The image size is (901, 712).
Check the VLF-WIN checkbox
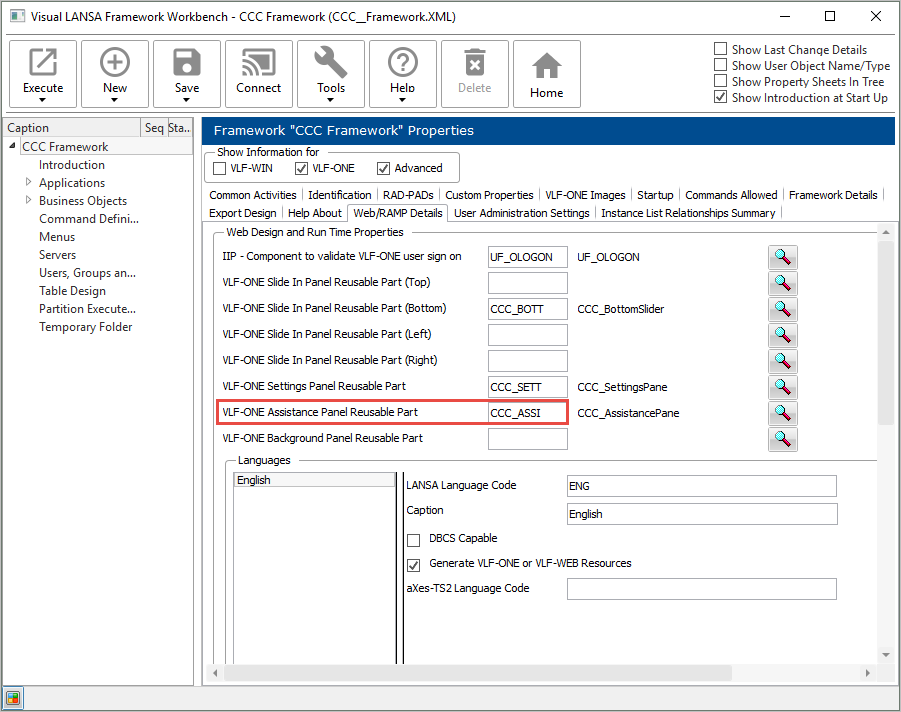pos(220,168)
